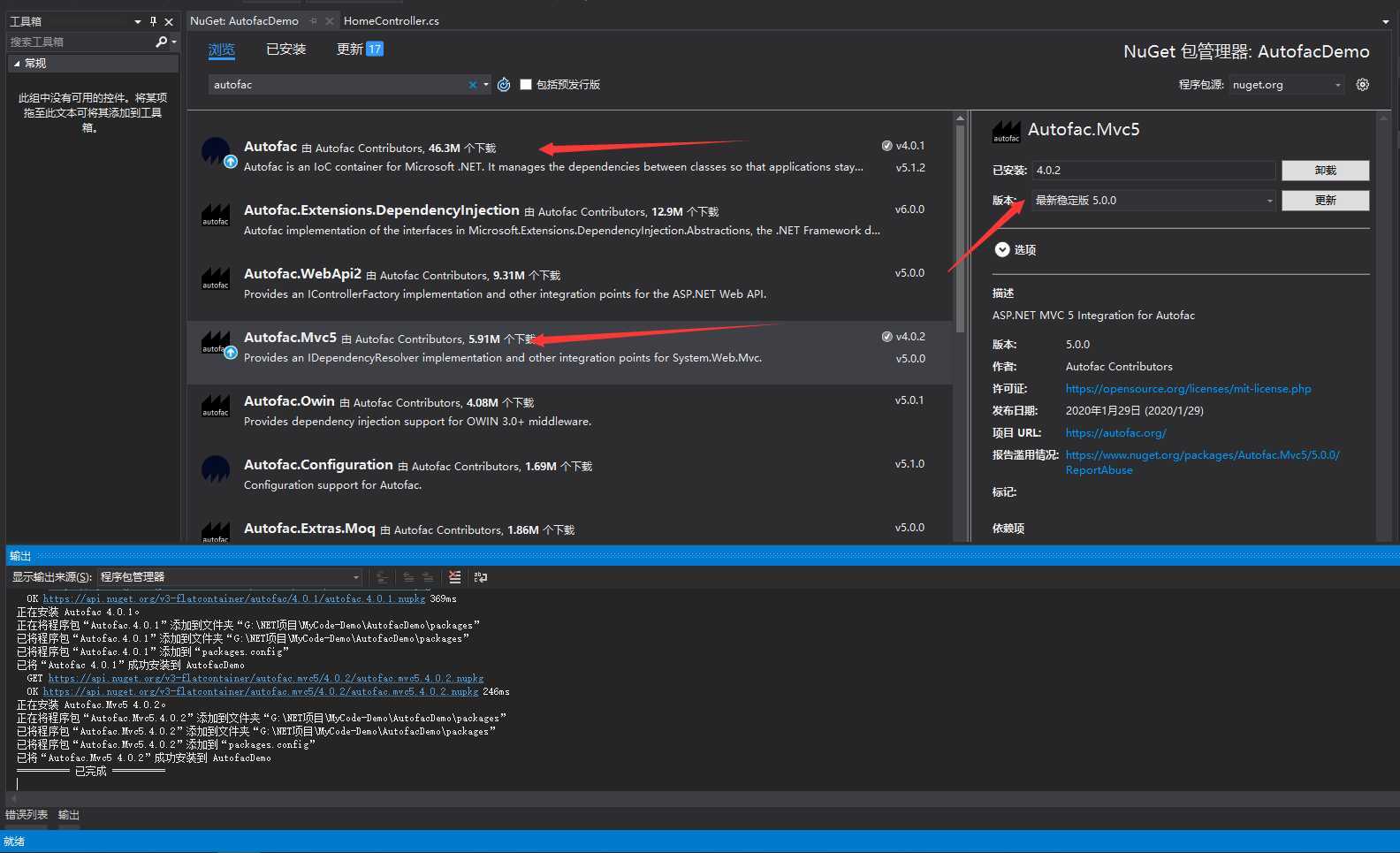Select the Autofac.Extras.Moq package

[569, 529]
